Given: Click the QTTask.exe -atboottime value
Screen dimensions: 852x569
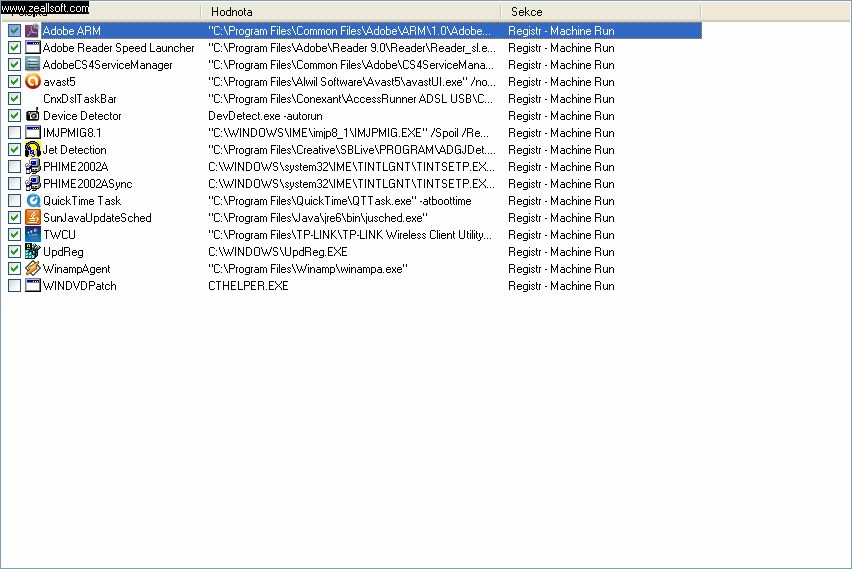Looking at the screenshot, I should (340, 201).
